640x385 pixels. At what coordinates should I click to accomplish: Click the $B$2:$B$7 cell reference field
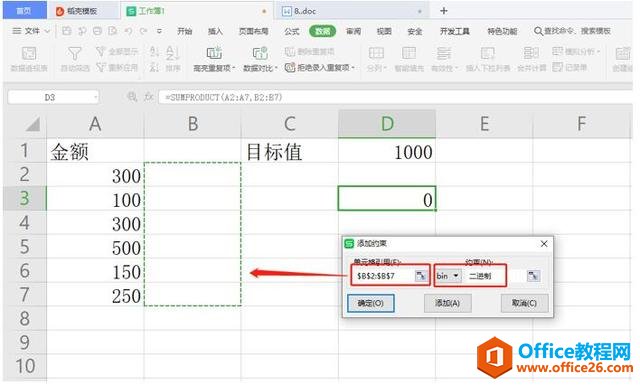(383, 276)
